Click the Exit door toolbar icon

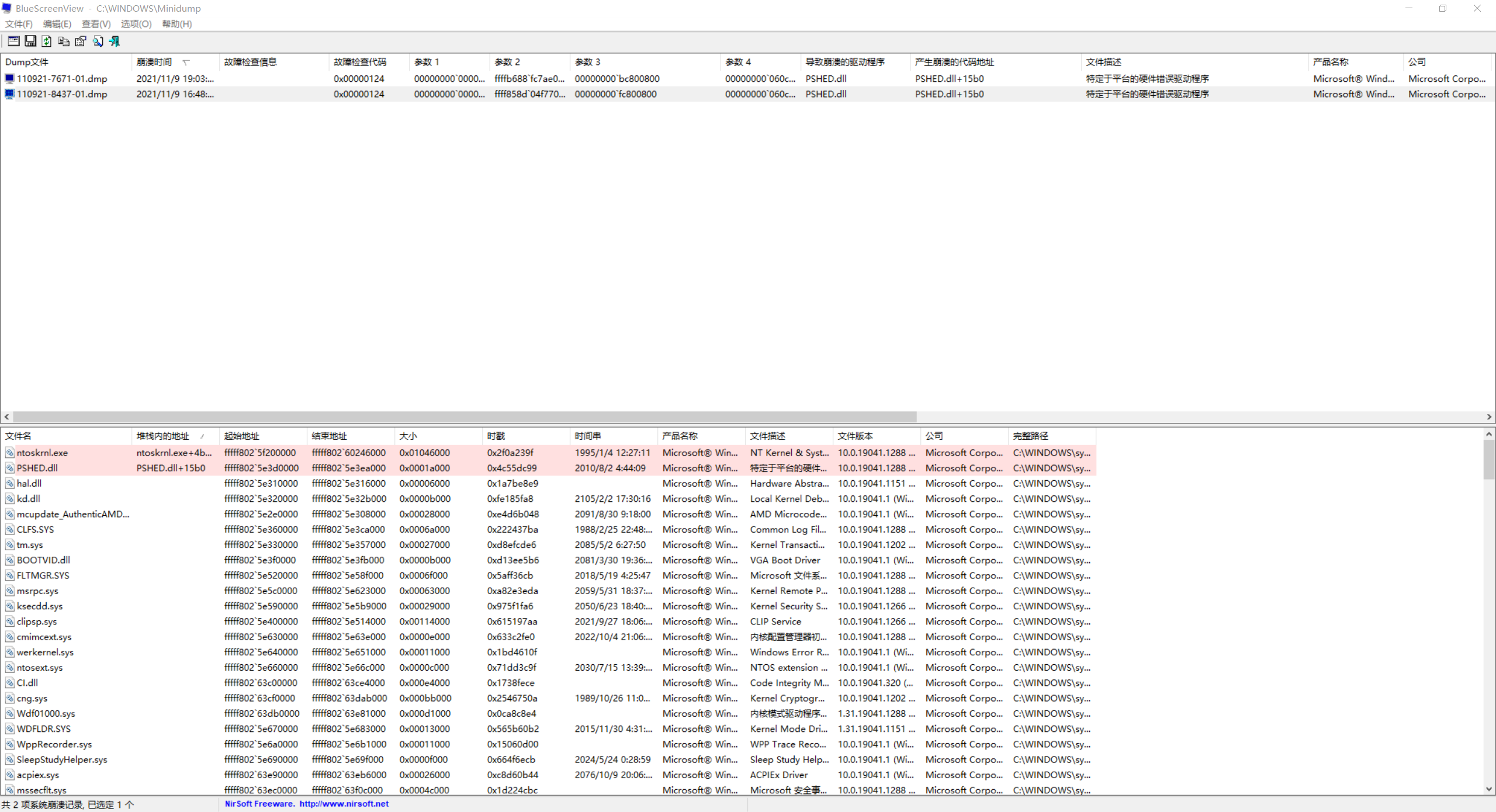coord(115,41)
